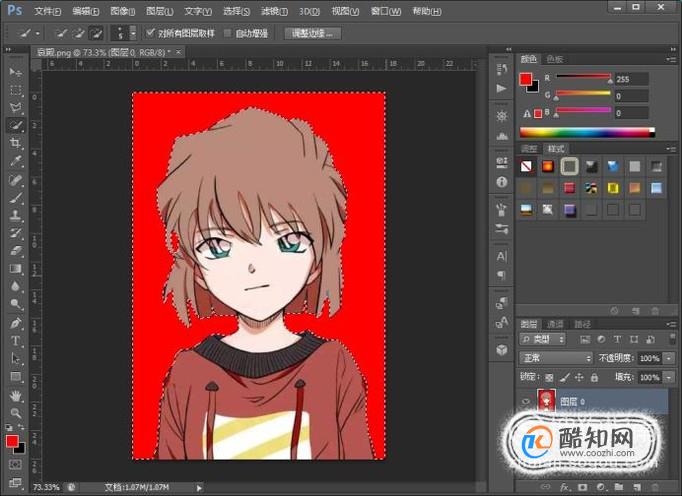Pick a color from spectrum ramp

click(587, 132)
